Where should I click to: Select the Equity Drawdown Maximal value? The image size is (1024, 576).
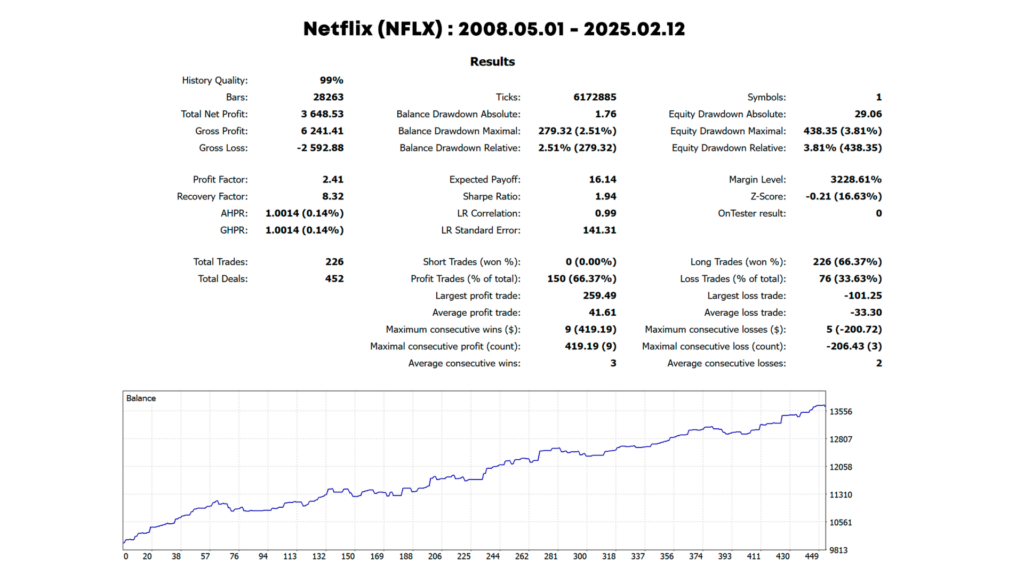point(842,131)
